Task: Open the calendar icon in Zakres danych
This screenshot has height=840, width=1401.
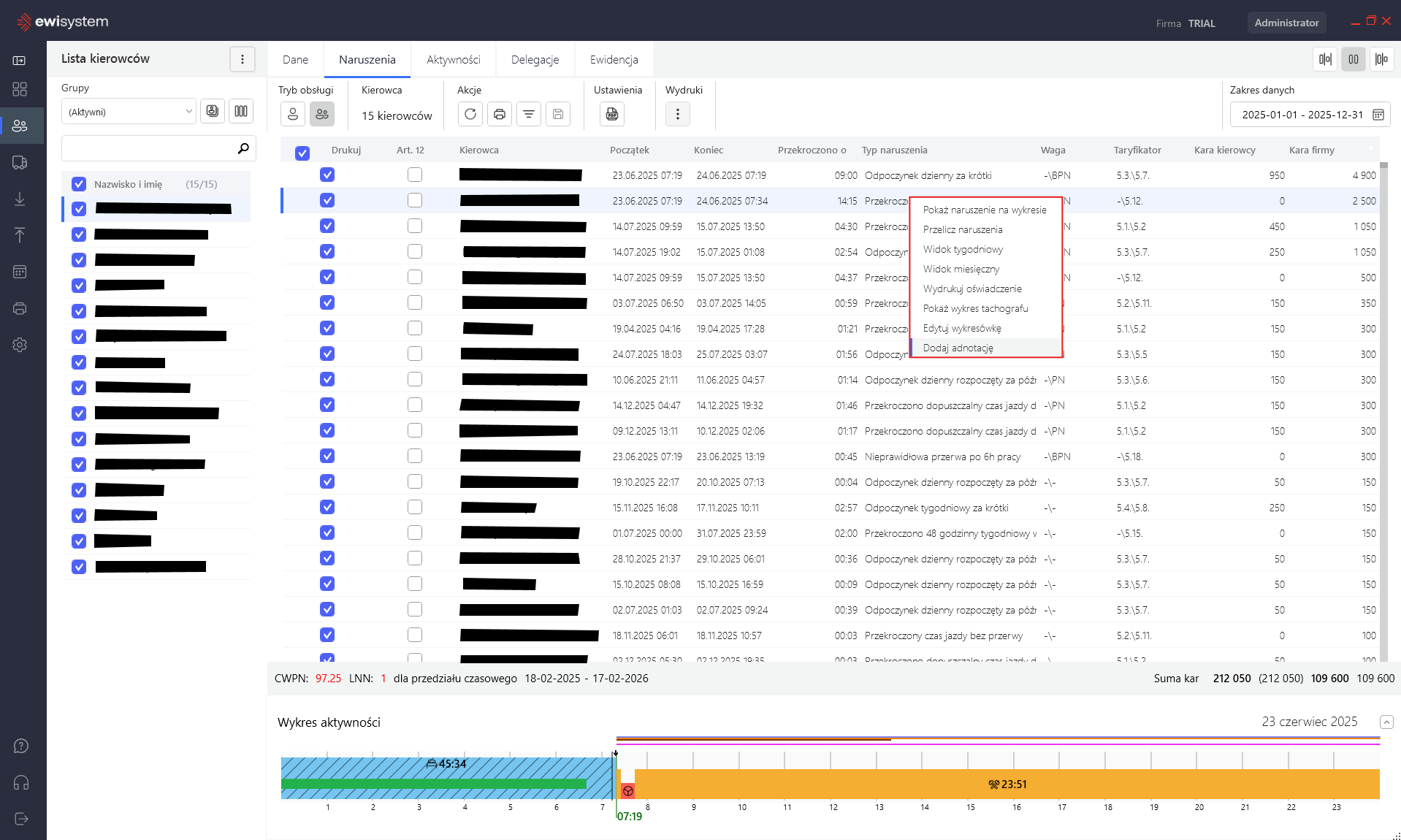Action: [x=1378, y=115]
